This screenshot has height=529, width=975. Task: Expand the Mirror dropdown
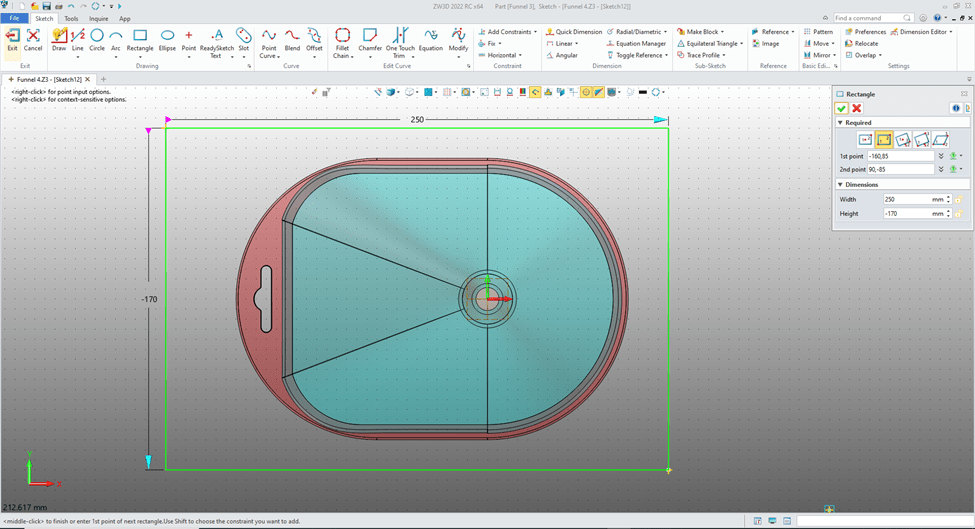pyautogui.click(x=834, y=56)
